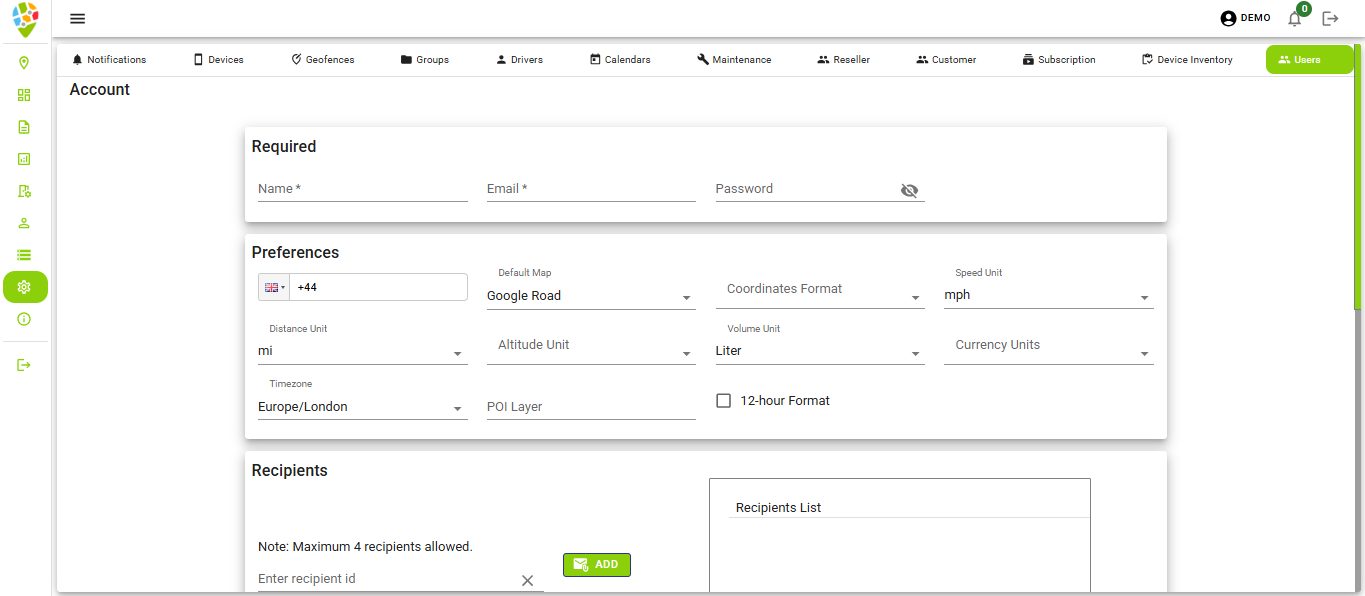This screenshot has height=596, width=1365.
Task: Click the info icon in the sidebar
Action: click(25, 319)
